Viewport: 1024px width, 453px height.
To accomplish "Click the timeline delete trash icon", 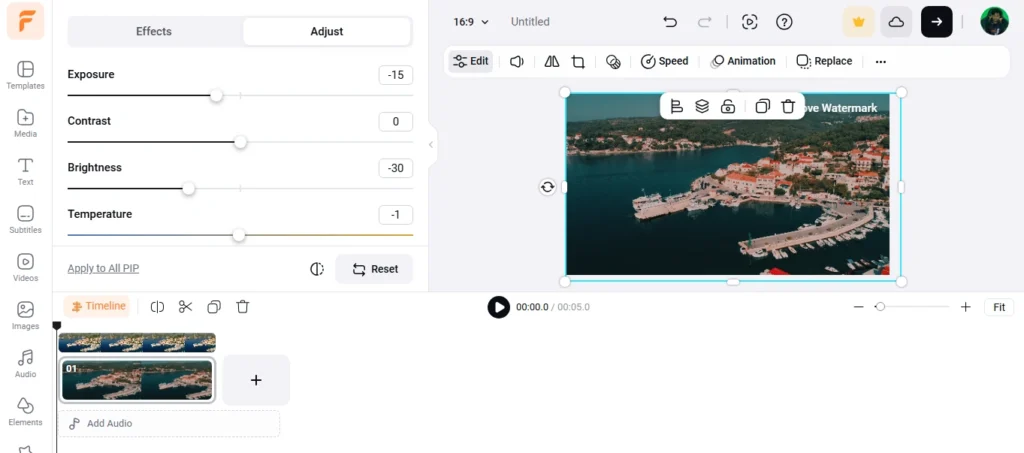I will click(x=242, y=307).
